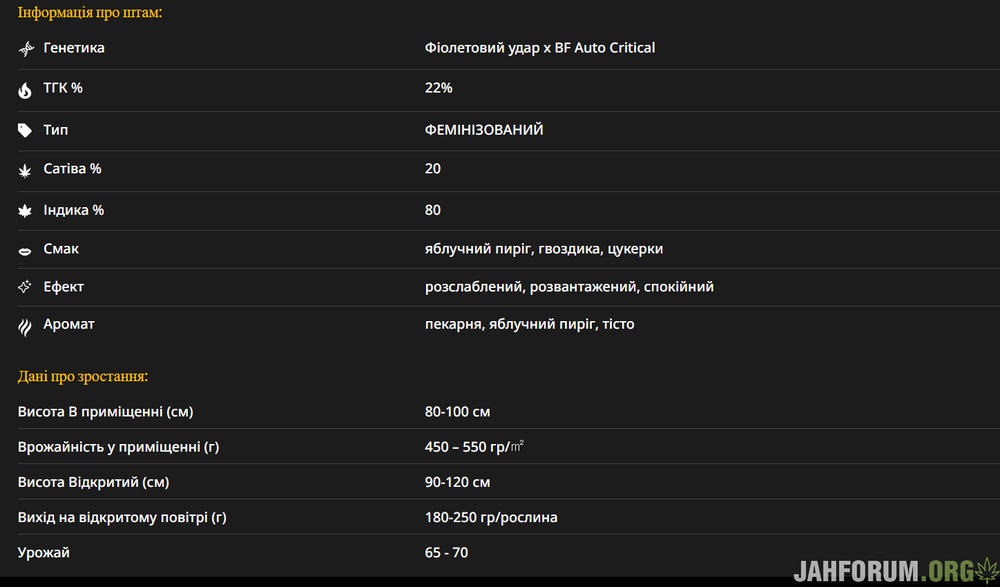
Task: Click the Урожай row label
Action: (x=44, y=553)
